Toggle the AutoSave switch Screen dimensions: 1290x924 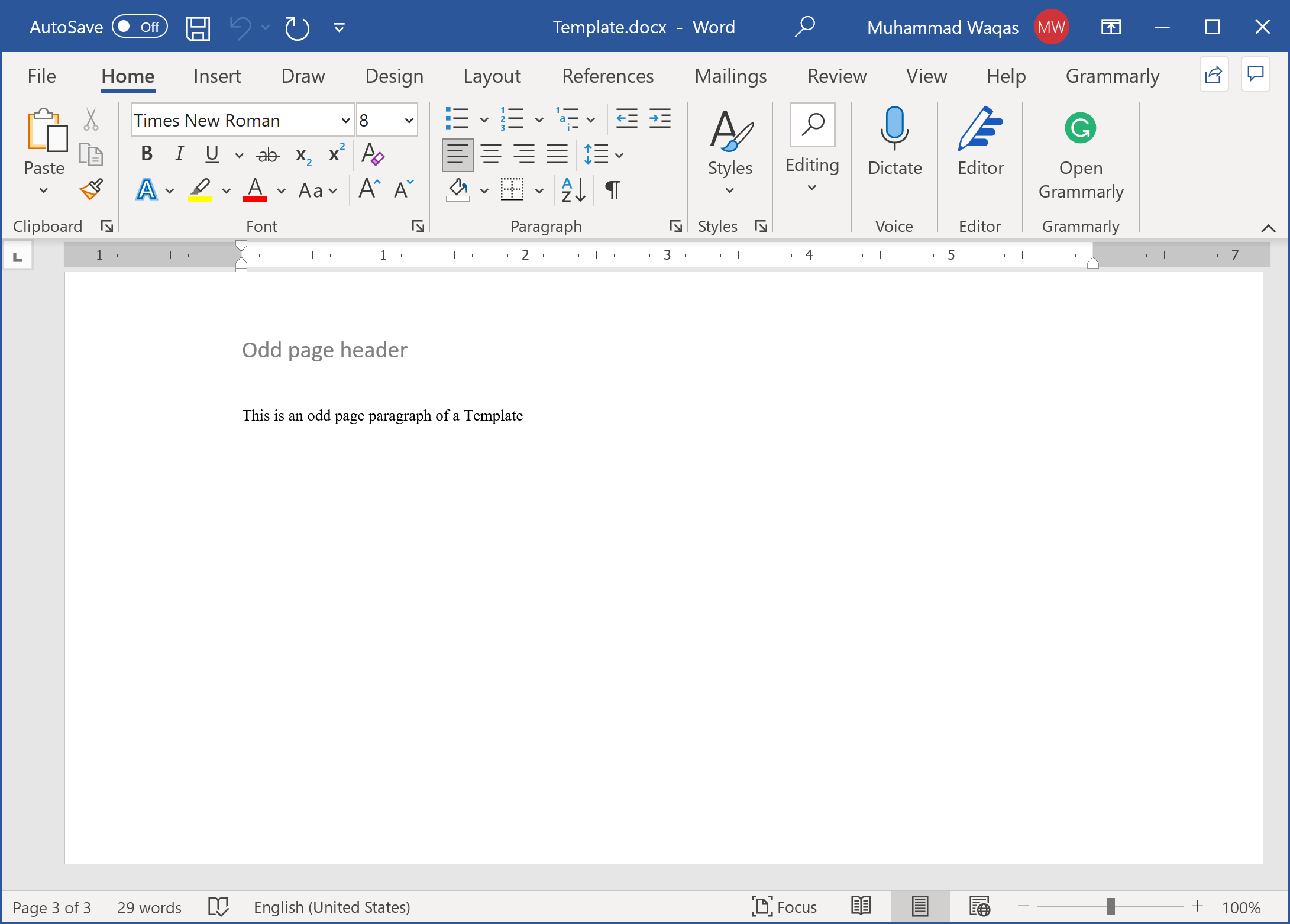click(140, 27)
